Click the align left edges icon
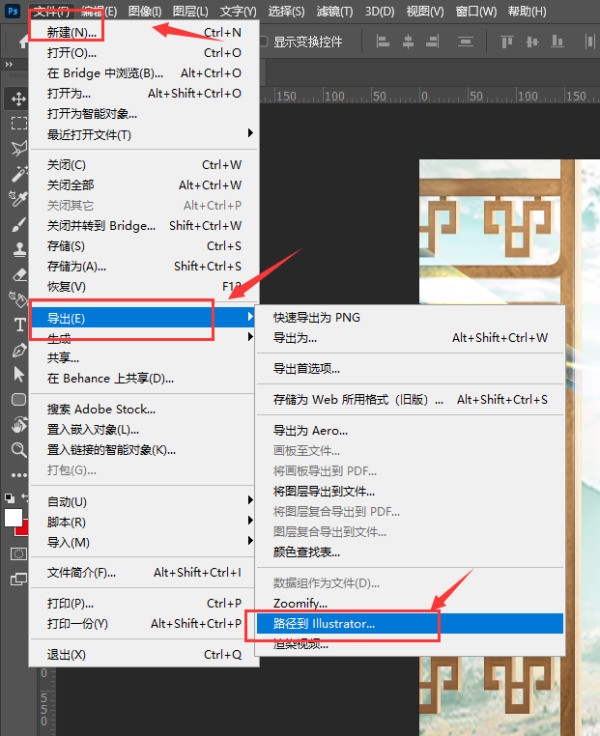Image resolution: width=600 pixels, height=736 pixels. [x=382, y=43]
